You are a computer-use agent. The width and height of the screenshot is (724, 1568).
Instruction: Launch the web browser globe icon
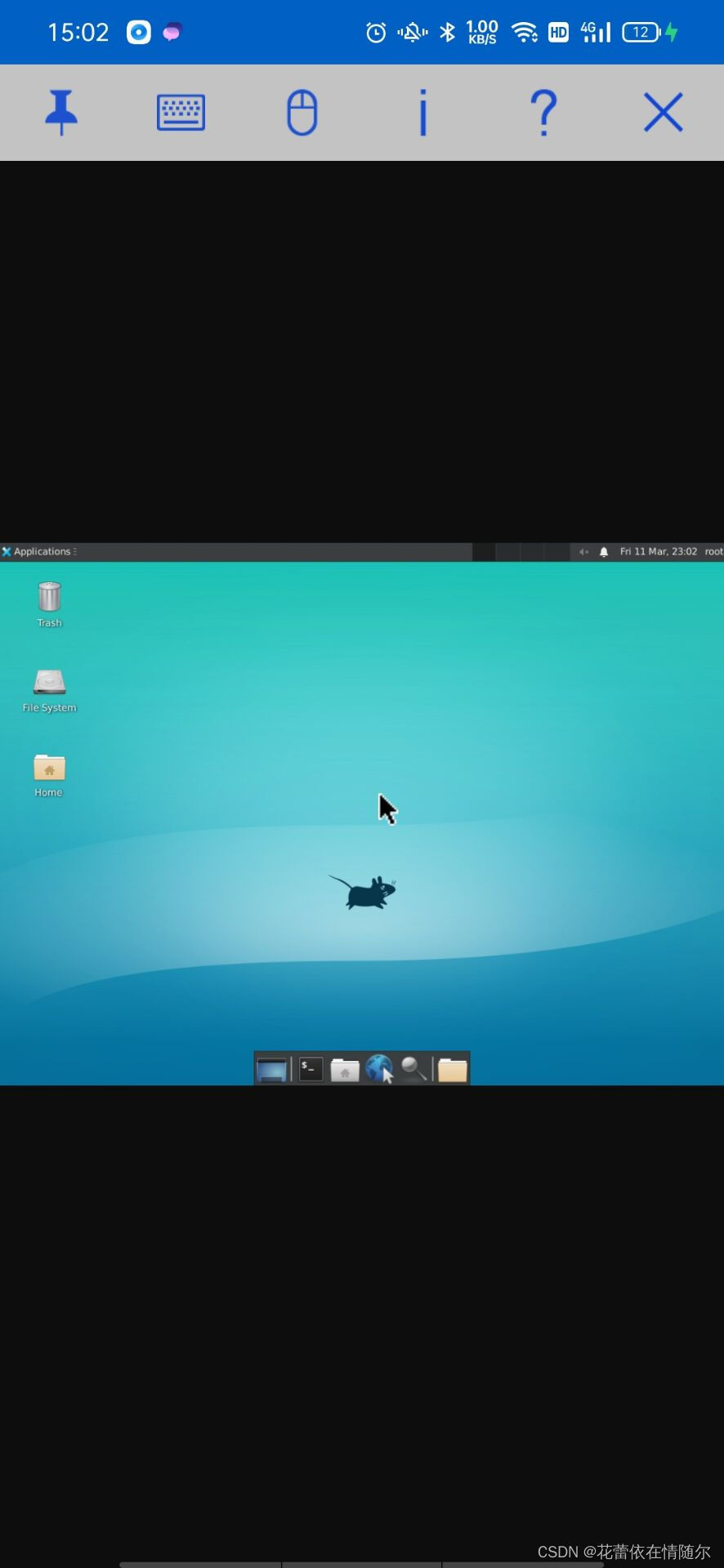click(379, 1069)
